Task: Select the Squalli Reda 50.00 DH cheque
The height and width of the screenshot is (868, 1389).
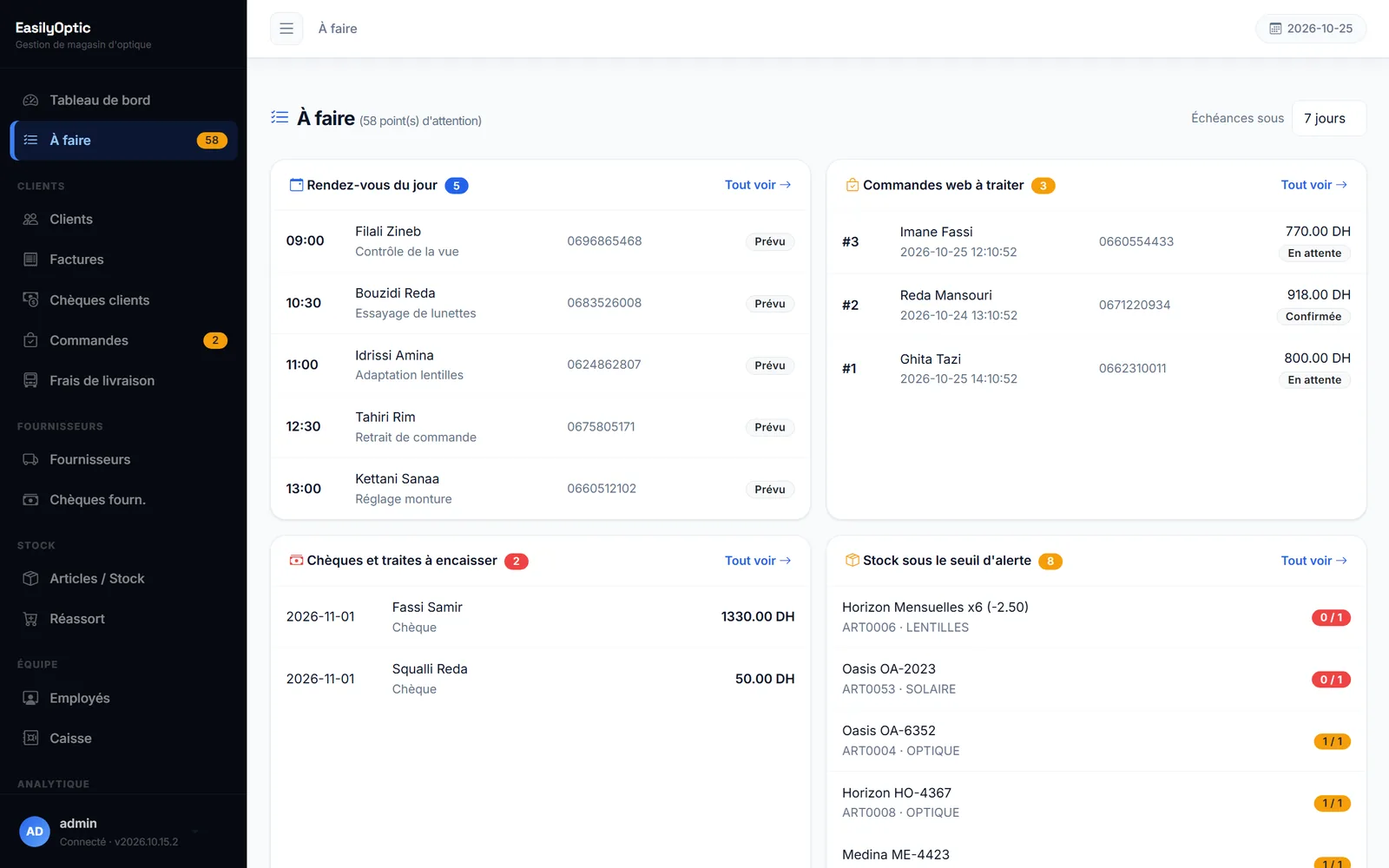Action: pos(540,679)
